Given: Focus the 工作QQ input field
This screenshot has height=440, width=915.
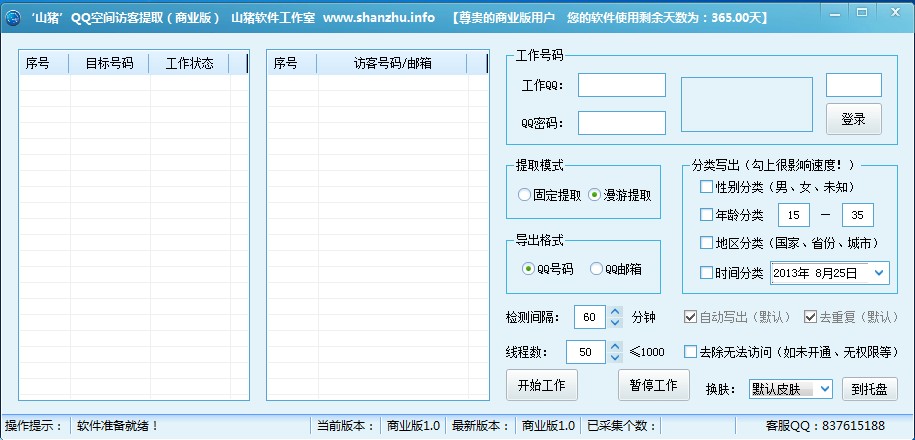Looking at the screenshot, I should point(621,85).
